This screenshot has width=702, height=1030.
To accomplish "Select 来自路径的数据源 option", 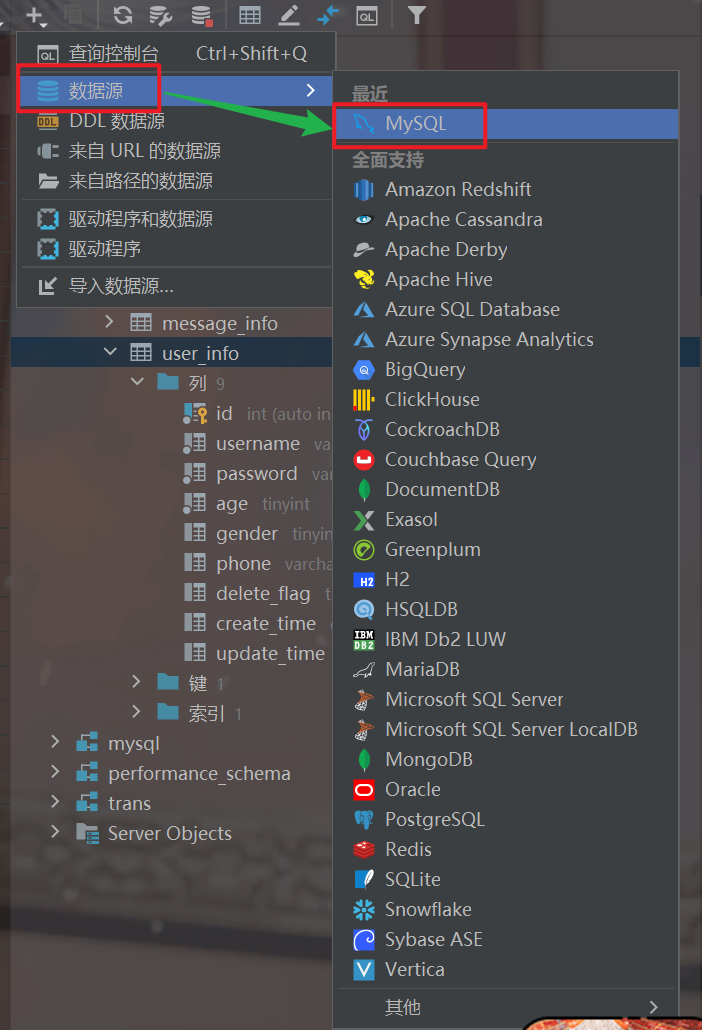I will (176, 181).
